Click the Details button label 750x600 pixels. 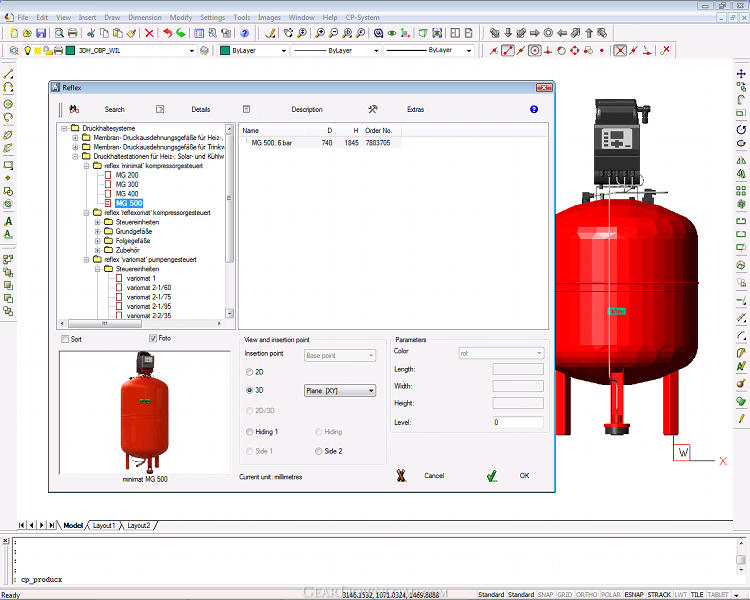200,109
